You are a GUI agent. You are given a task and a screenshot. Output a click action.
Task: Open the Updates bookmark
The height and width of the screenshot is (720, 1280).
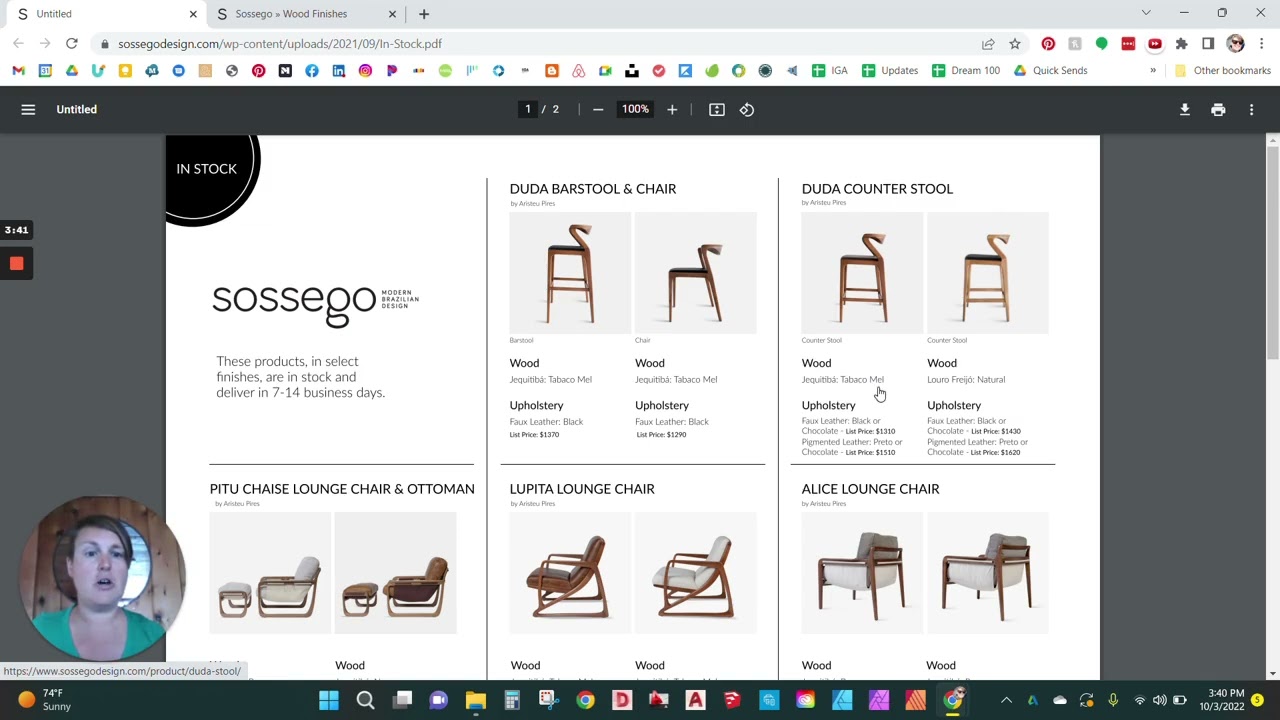[889, 70]
